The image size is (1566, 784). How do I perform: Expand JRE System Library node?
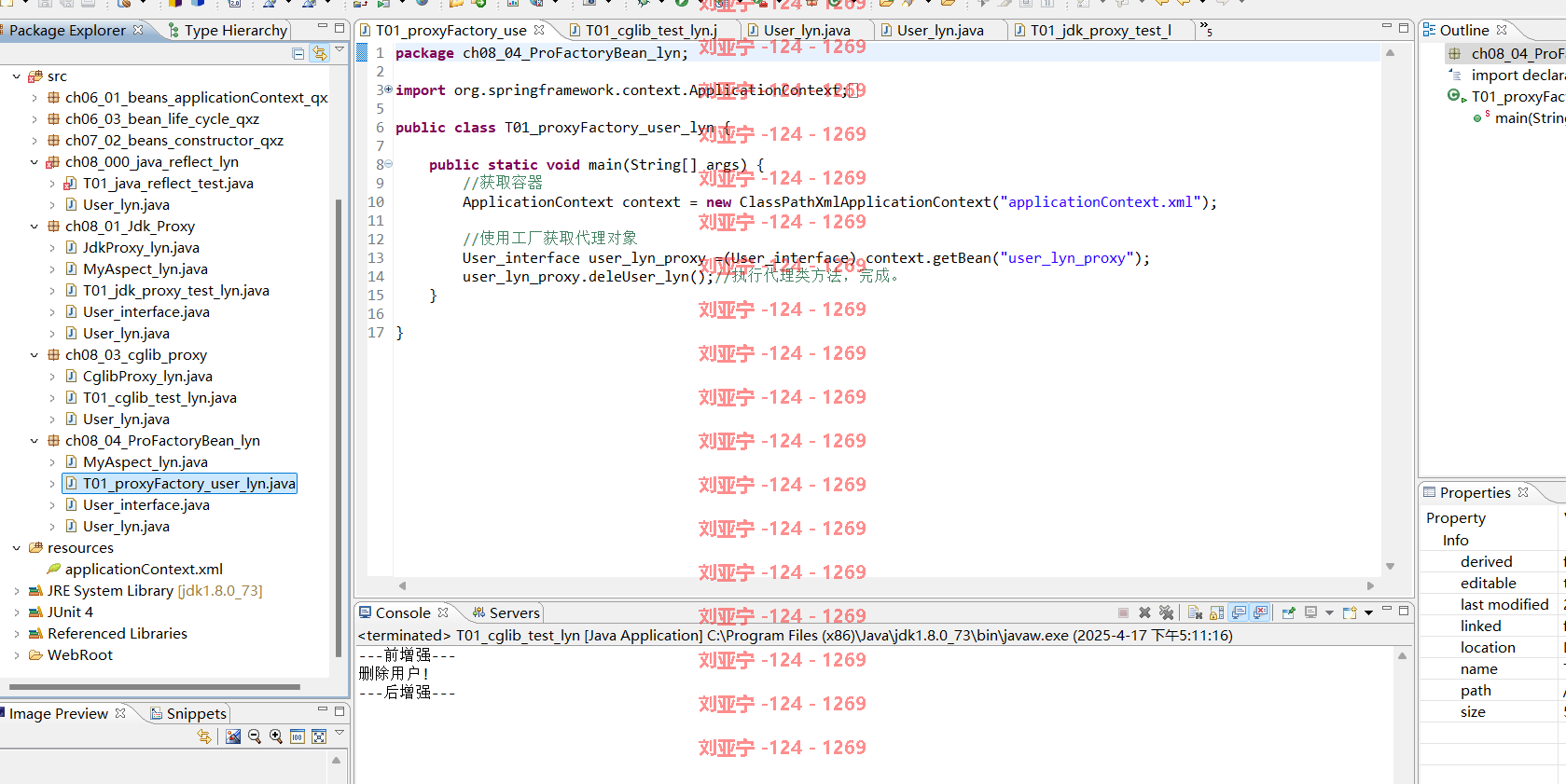pyautogui.click(x=16, y=591)
